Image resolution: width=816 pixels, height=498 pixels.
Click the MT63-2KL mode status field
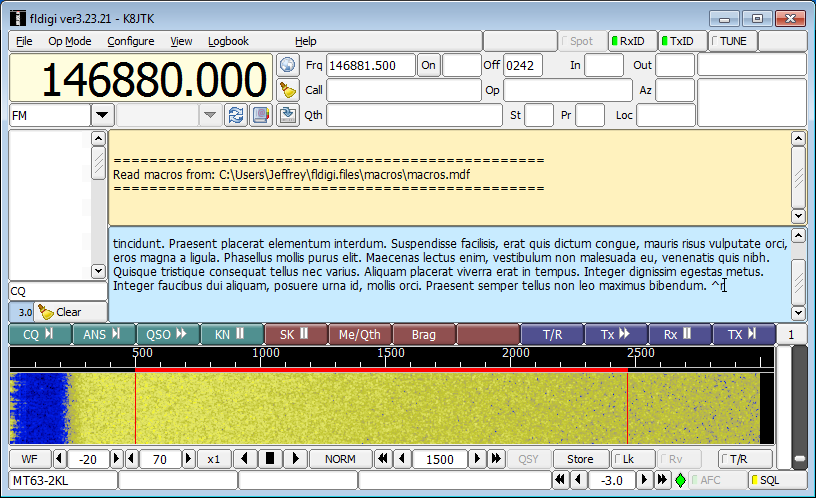63,480
